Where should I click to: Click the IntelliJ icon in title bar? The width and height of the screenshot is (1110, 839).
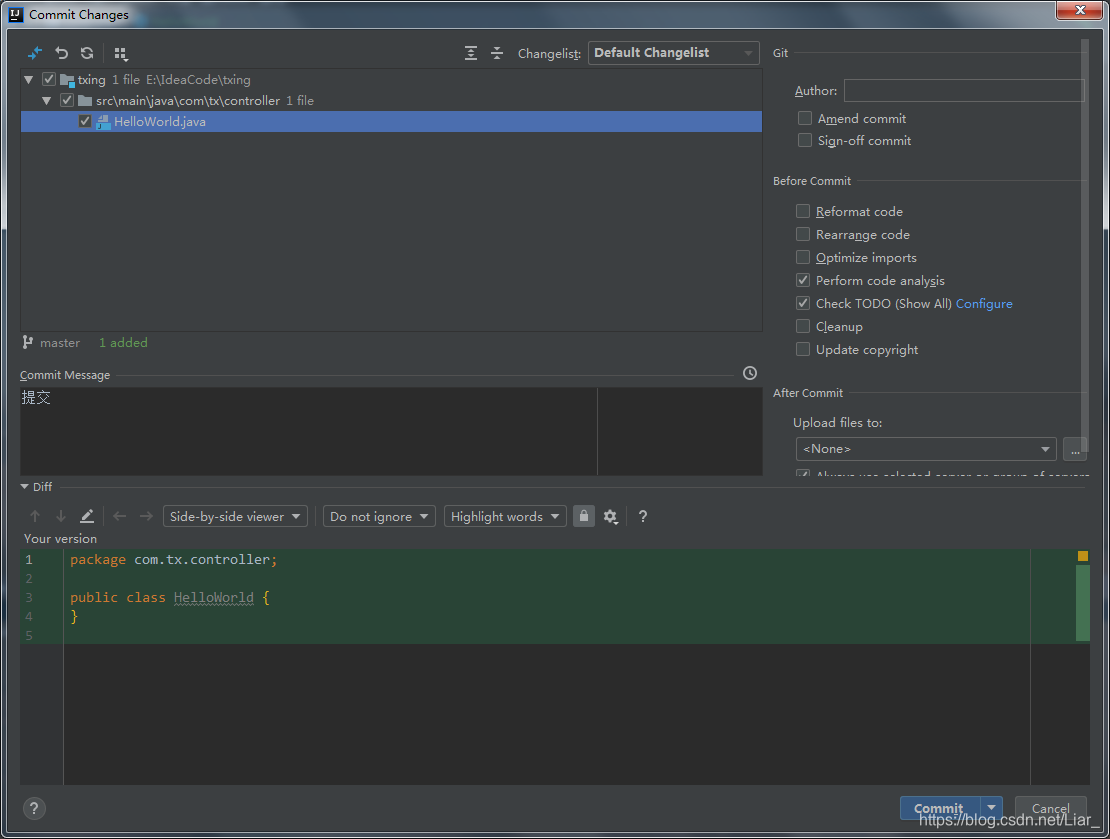click(16, 14)
